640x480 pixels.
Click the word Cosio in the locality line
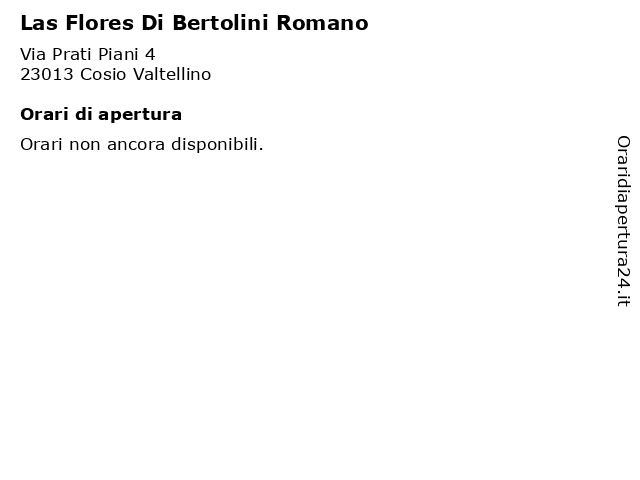(x=103, y=74)
